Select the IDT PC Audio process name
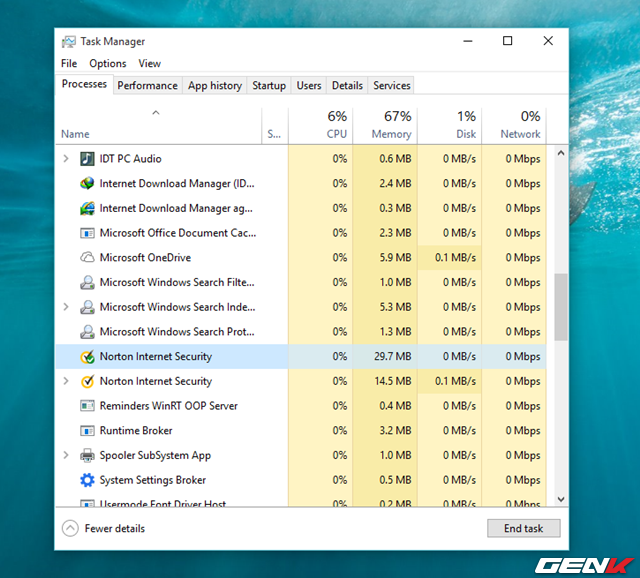Viewport: 640px width, 578px height. [131, 158]
